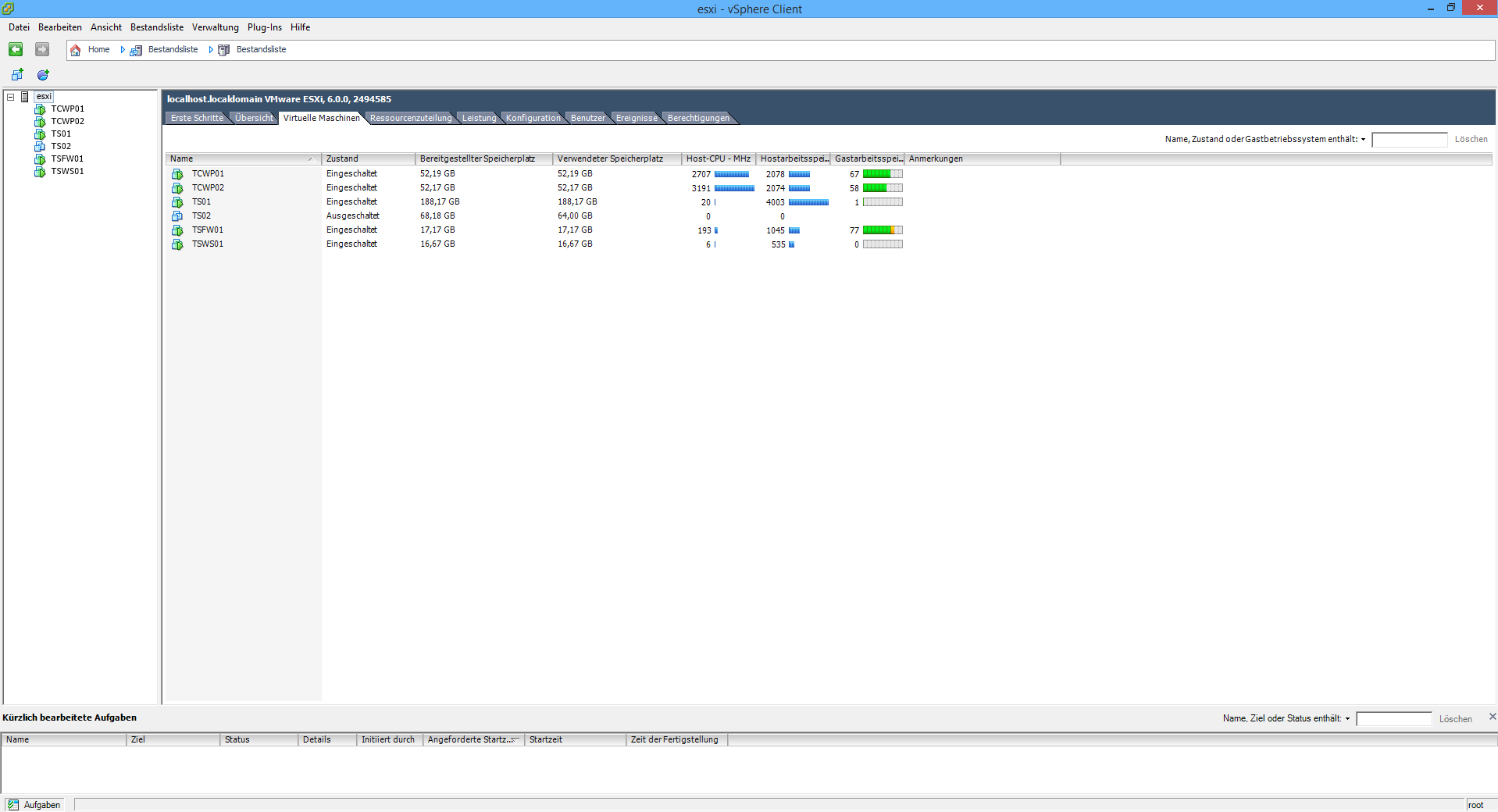Click TSFW01 guest memory usage bar
This screenshot has height=812, width=1498.
coord(883,230)
